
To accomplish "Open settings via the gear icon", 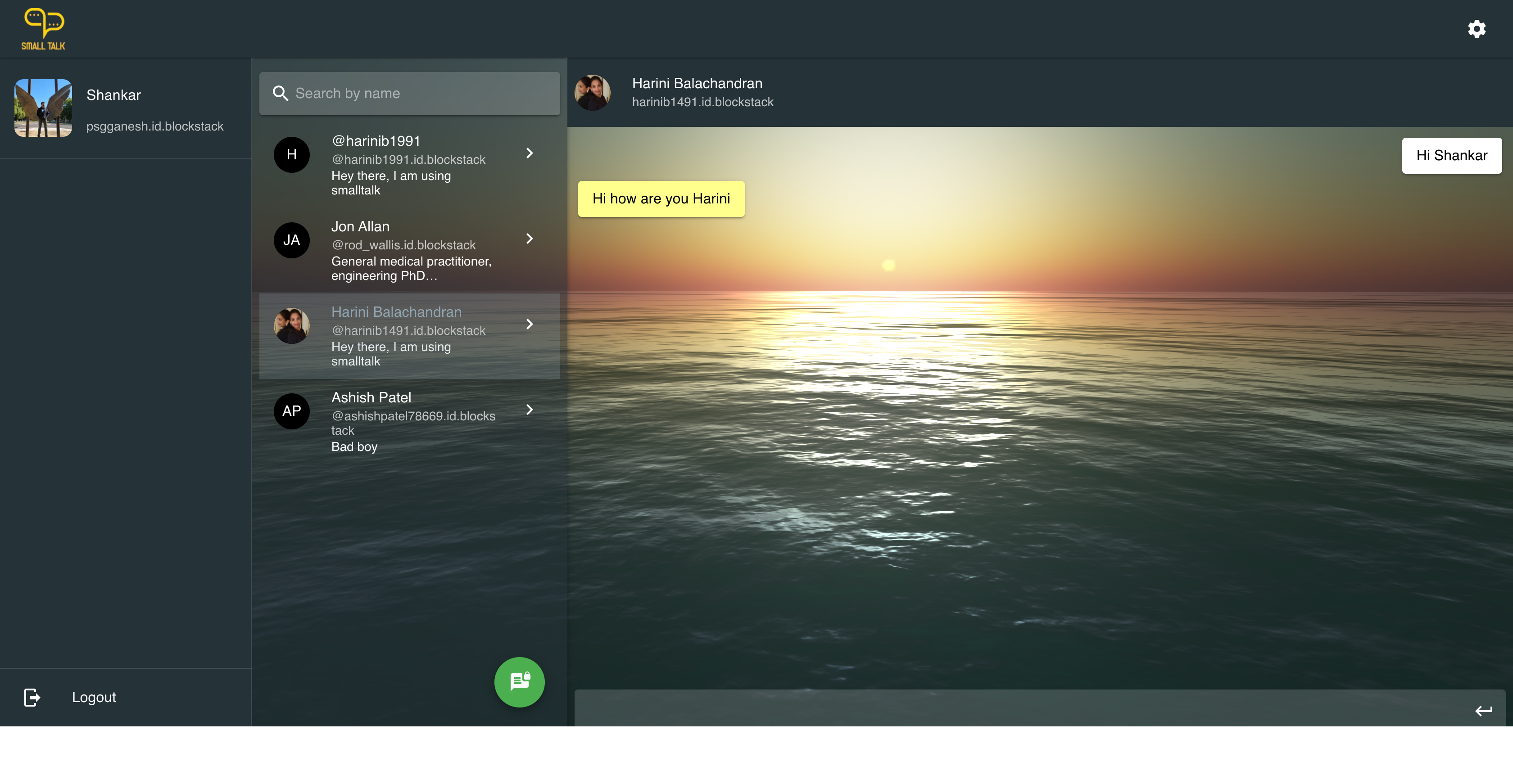I will pos(1476,29).
